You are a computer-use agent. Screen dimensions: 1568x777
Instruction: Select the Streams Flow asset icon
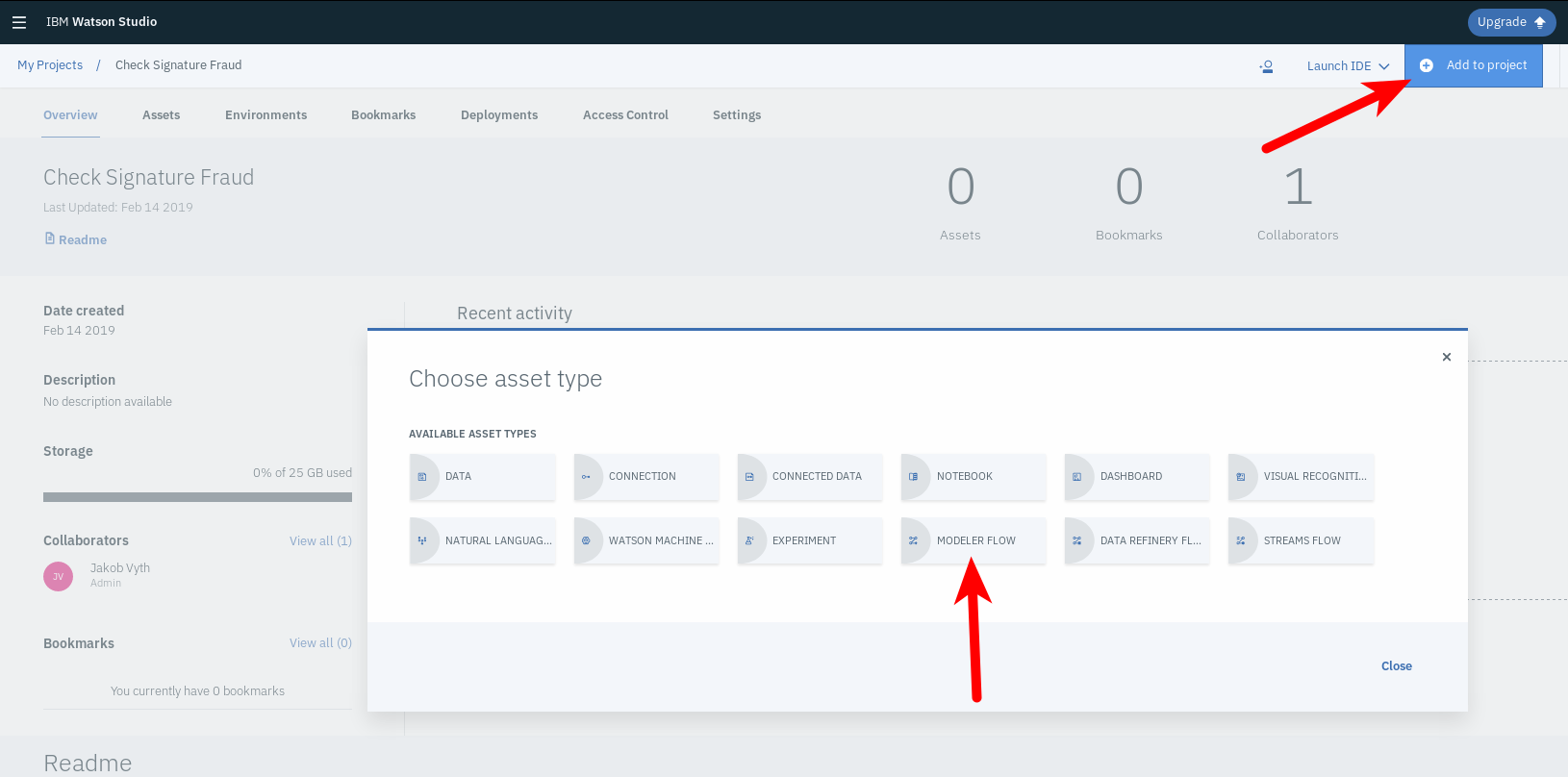coord(1240,540)
